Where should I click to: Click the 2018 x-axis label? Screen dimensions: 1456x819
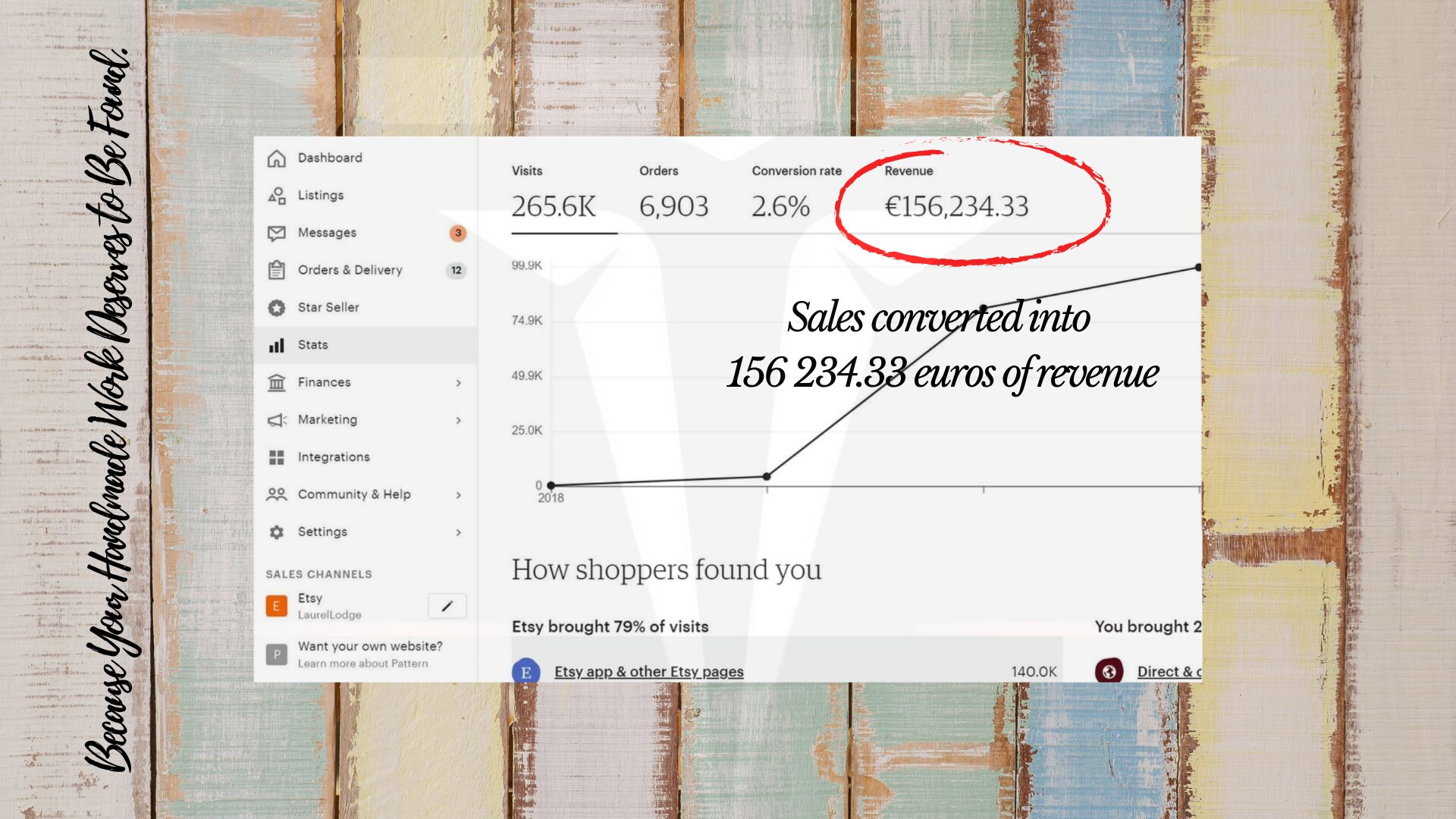click(x=551, y=498)
